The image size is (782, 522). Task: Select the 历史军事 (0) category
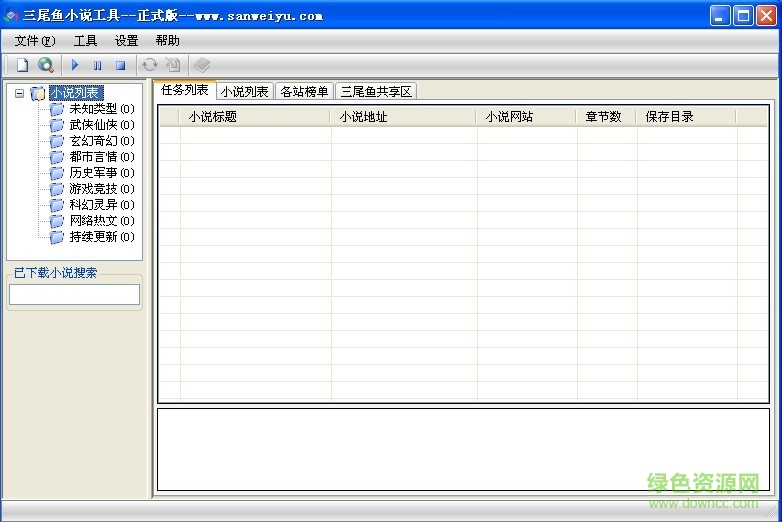[x=102, y=173]
